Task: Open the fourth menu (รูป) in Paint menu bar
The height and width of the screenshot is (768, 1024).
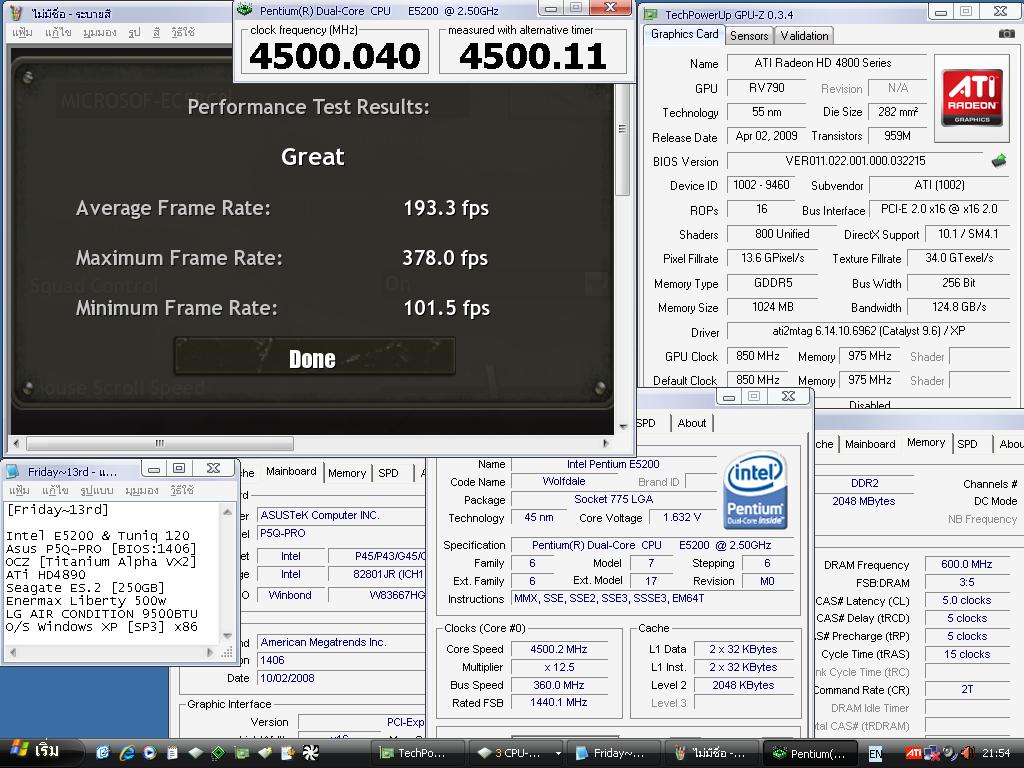Action: coord(134,32)
